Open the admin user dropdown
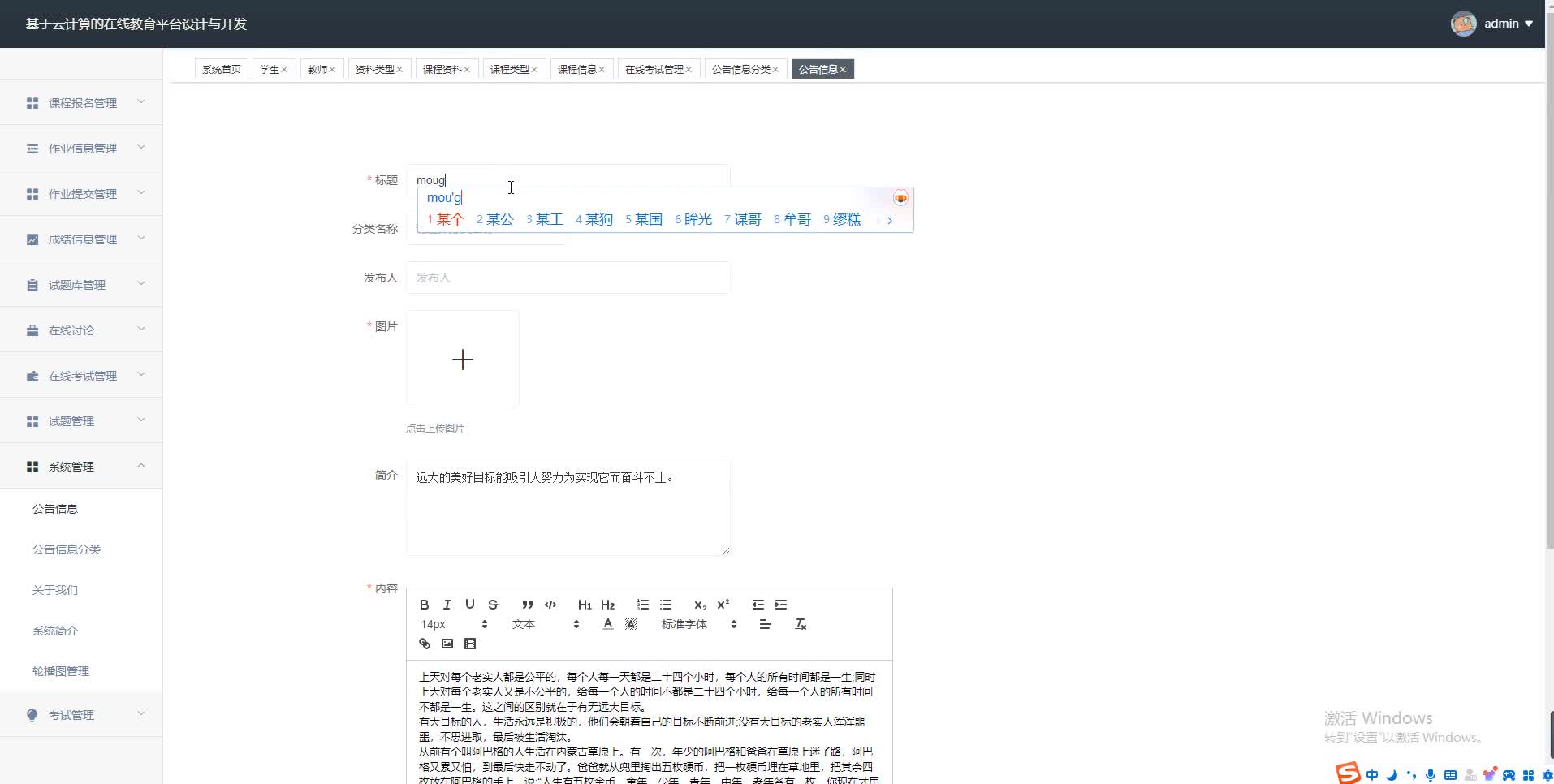 [1509, 24]
